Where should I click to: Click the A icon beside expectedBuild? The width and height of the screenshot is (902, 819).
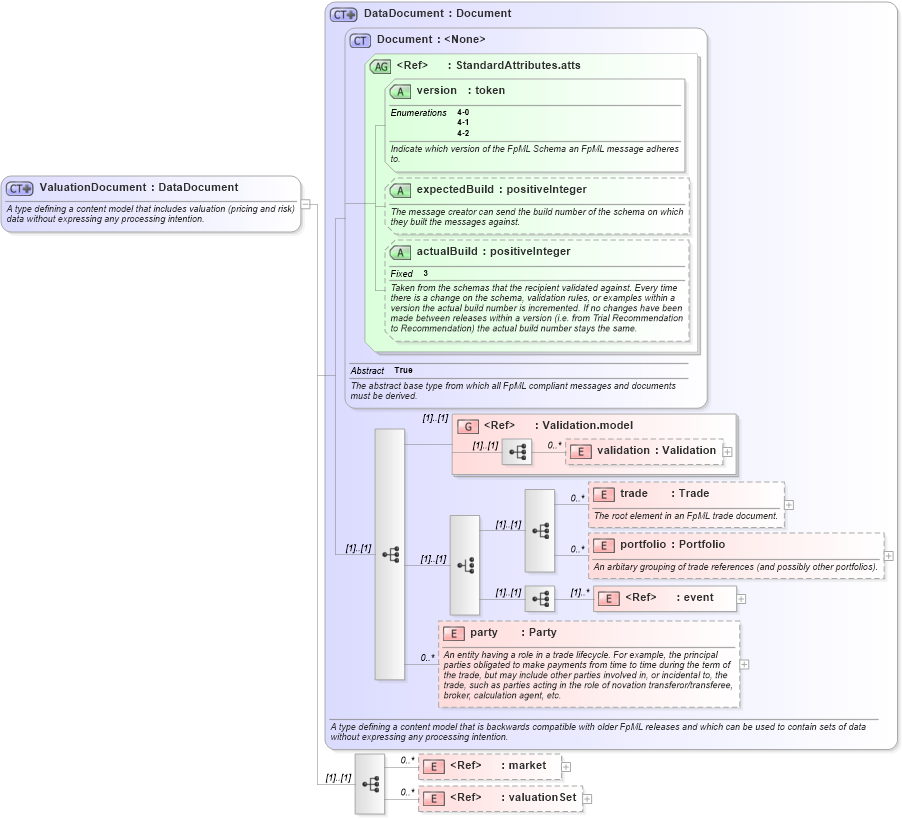pyautogui.click(x=400, y=189)
